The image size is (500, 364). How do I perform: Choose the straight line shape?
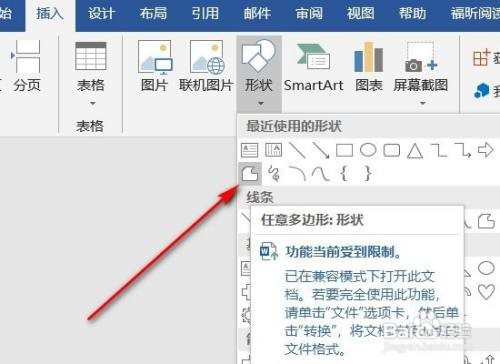[x=297, y=150]
